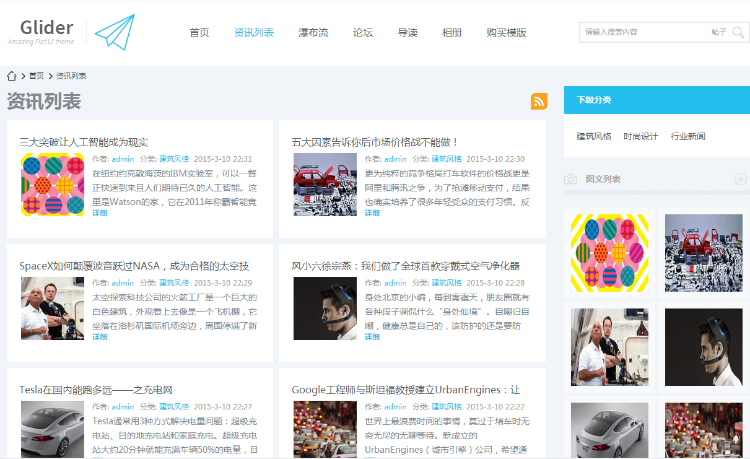The width and height of the screenshot is (750, 459).
Task: Click the red car thumbnail in 五大因素 article
Action: click(325, 184)
